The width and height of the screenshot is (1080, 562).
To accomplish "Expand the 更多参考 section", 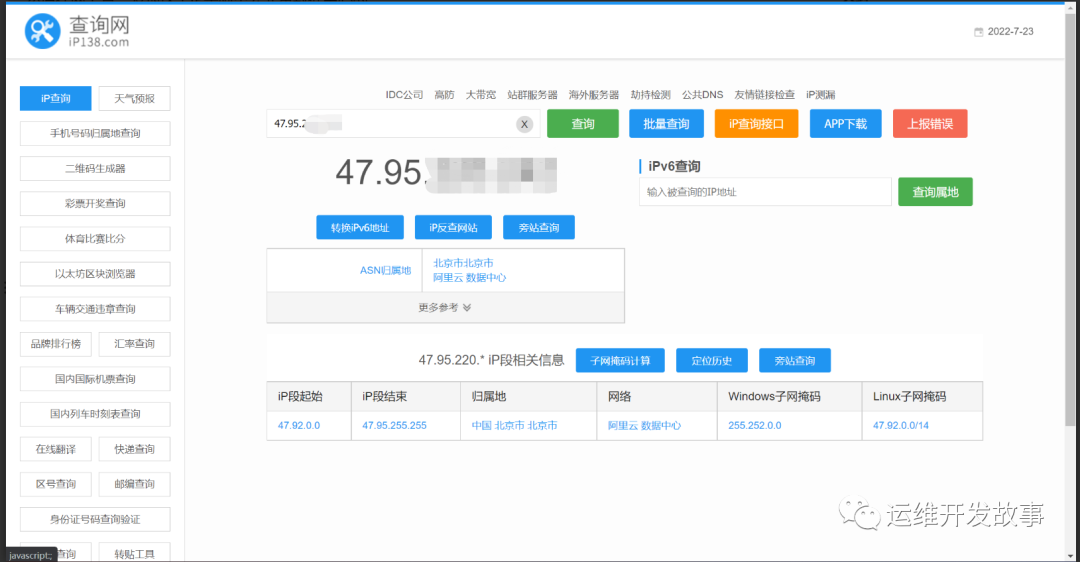I will click(x=445, y=308).
